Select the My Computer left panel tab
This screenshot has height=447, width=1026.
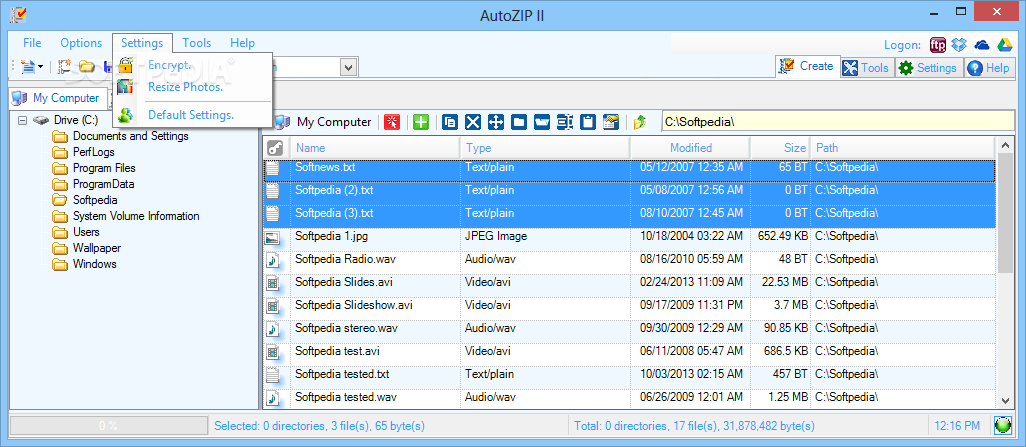56,98
